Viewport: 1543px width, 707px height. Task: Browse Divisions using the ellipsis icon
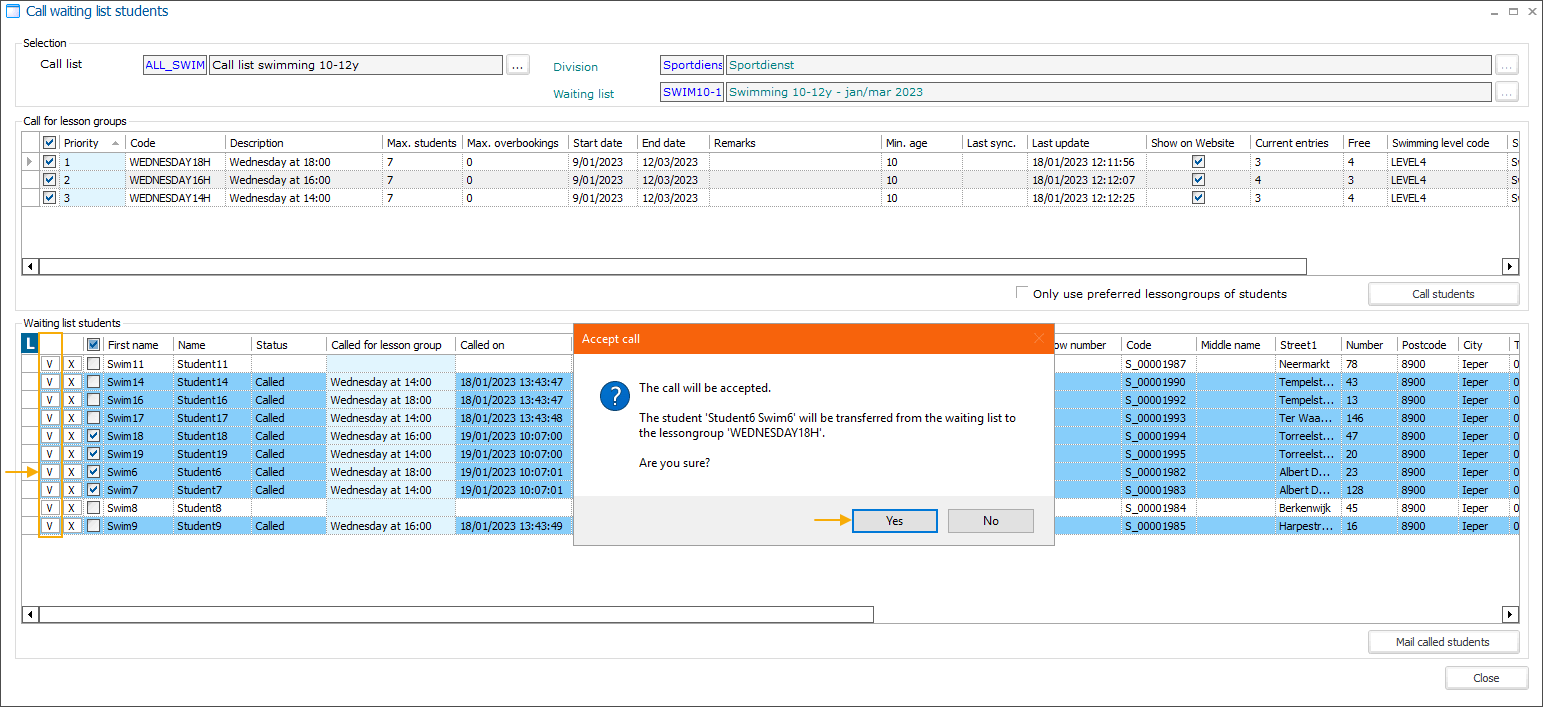tap(1507, 64)
